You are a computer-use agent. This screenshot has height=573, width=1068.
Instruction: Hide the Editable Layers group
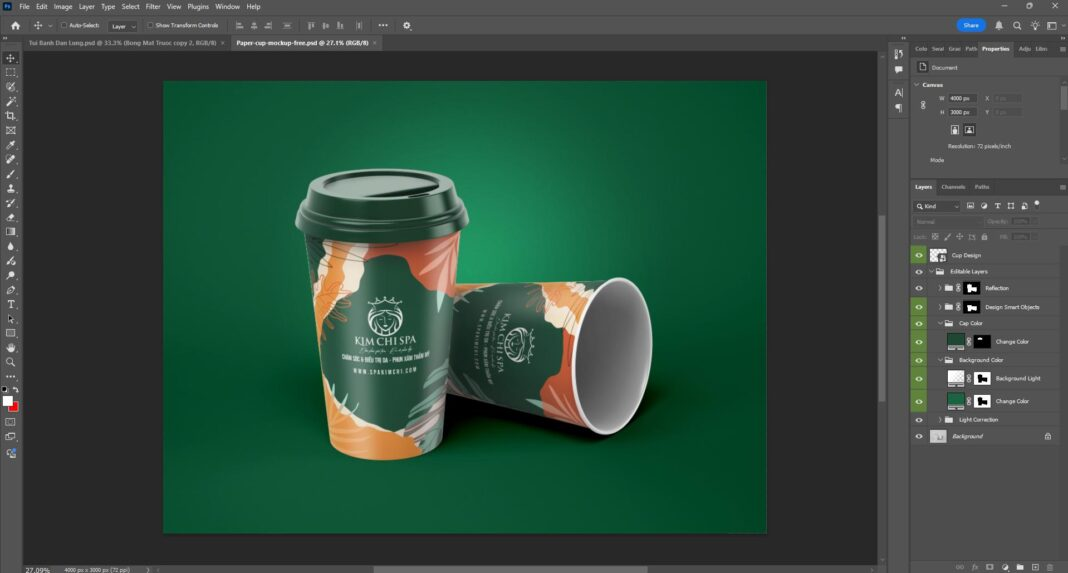[x=919, y=272]
